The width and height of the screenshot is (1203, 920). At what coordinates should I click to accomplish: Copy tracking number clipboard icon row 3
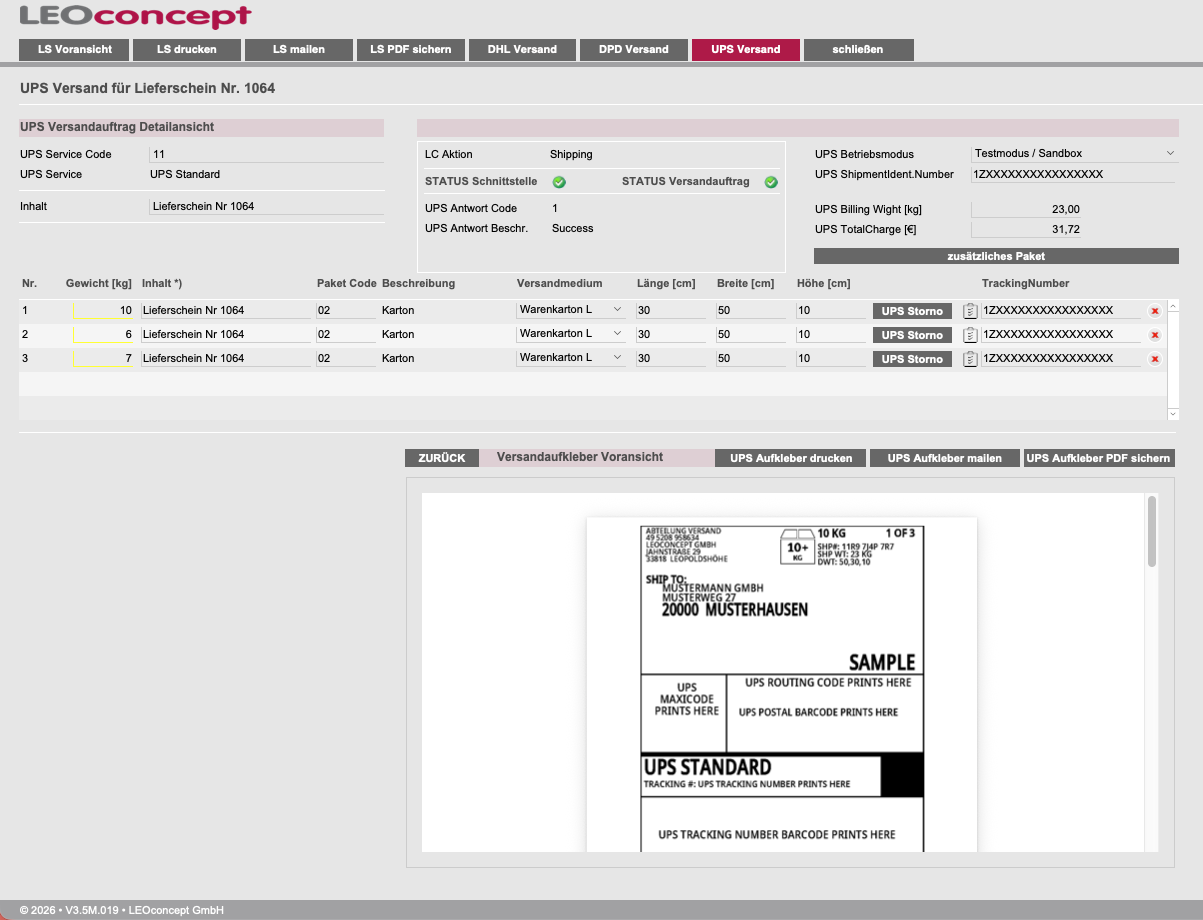(969, 359)
